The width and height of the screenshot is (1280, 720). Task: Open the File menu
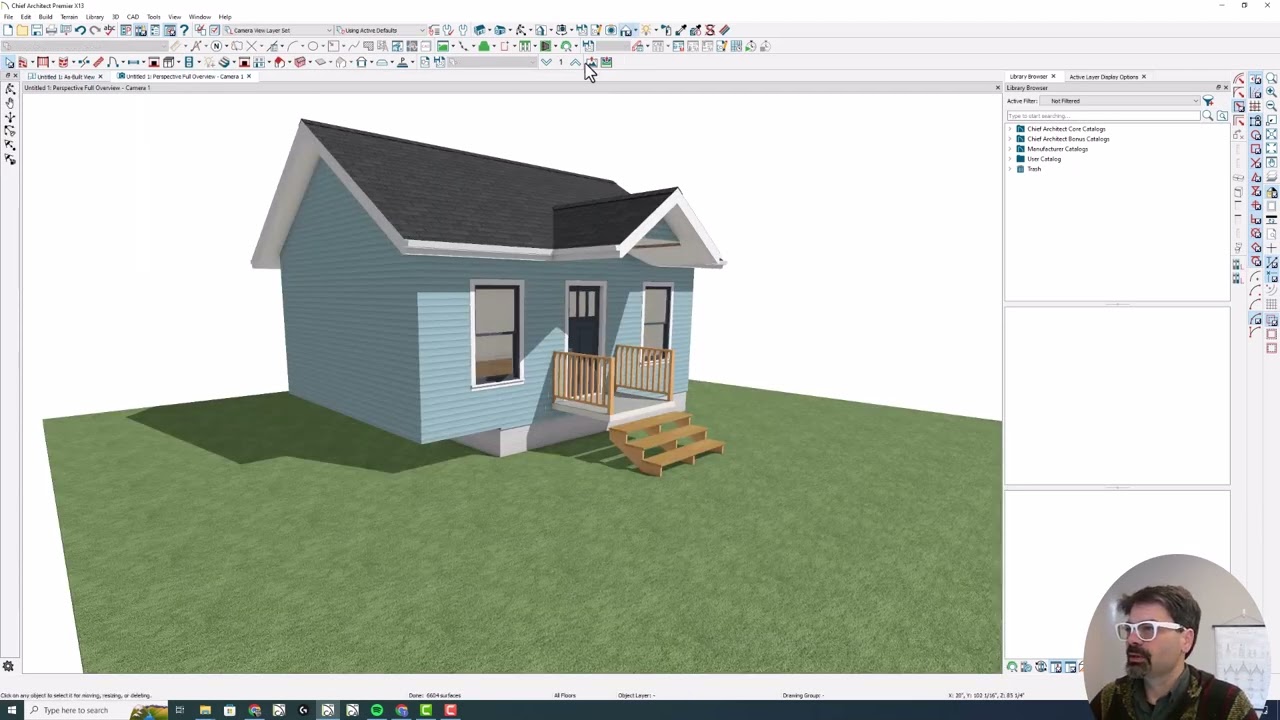pyautogui.click(x=8, y=17)
